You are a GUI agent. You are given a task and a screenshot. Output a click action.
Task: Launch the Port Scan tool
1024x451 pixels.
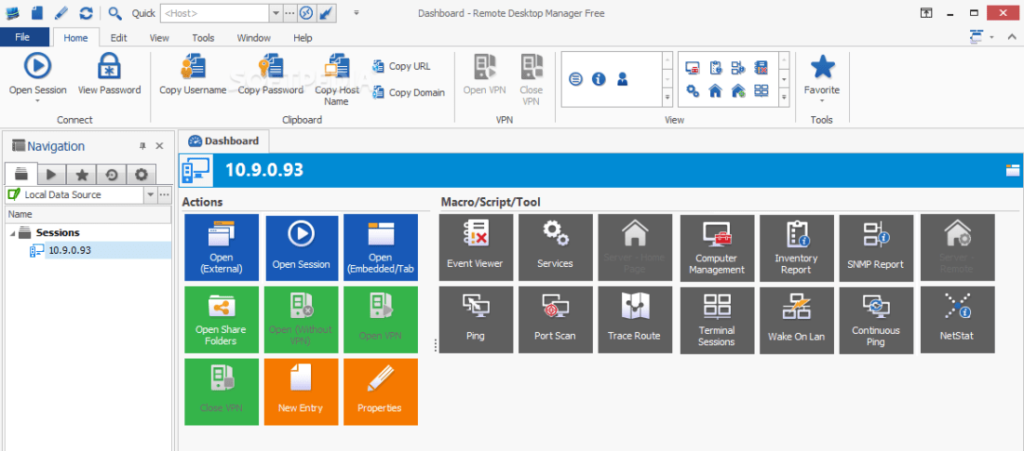coord(554,319)
